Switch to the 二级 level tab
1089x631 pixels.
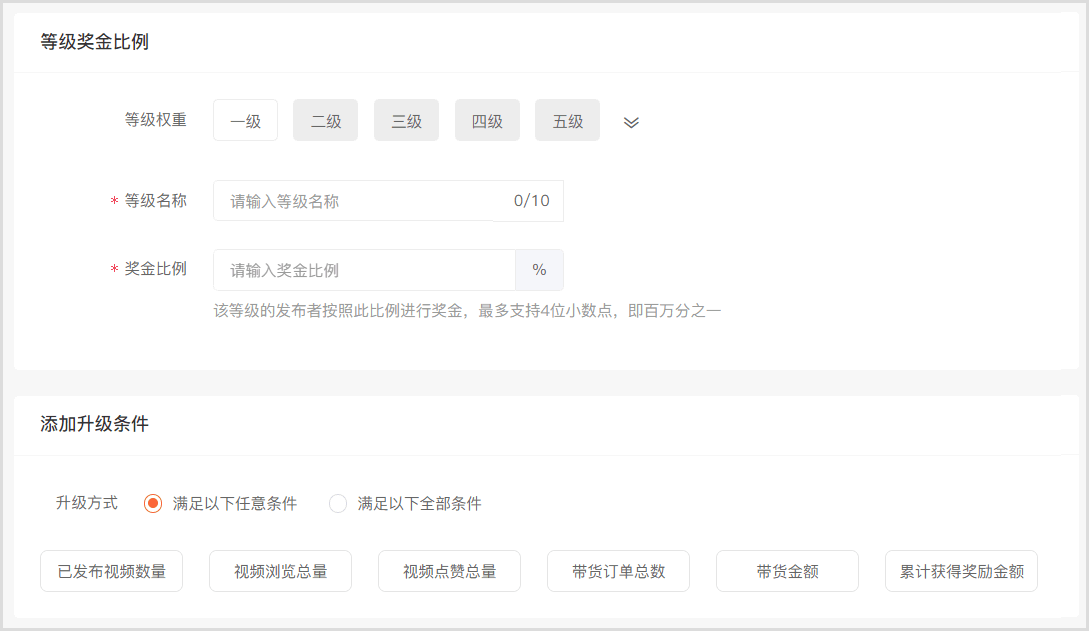point(325,121)
